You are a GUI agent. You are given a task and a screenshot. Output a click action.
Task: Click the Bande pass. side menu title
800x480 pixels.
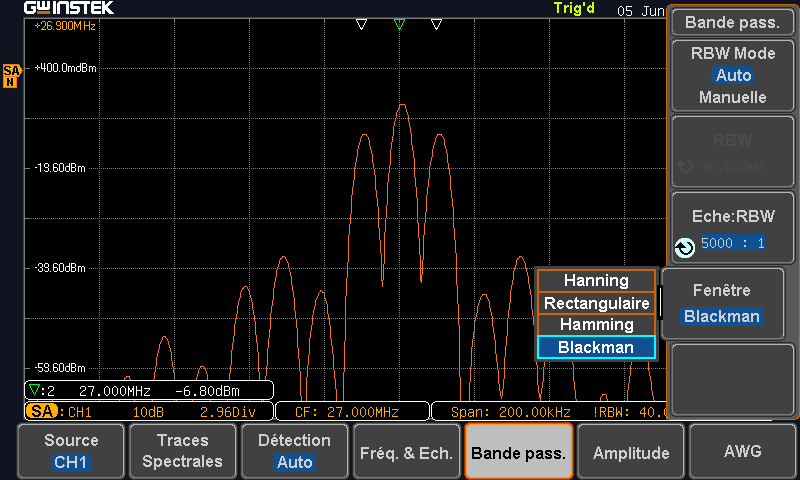coord(733,22)
